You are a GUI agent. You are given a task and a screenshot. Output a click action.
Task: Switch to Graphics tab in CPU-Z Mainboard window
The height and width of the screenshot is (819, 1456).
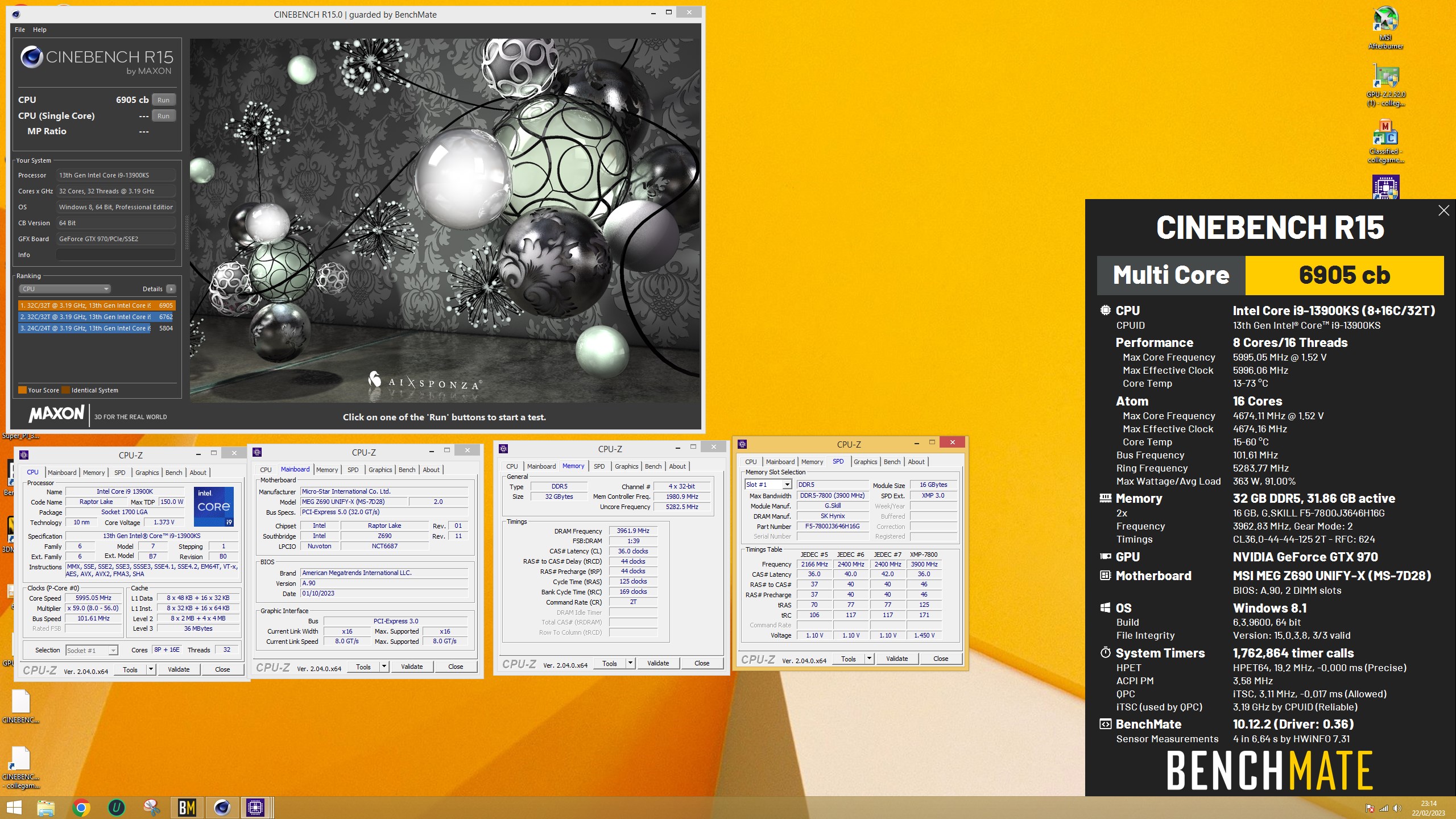pos(380,470)
